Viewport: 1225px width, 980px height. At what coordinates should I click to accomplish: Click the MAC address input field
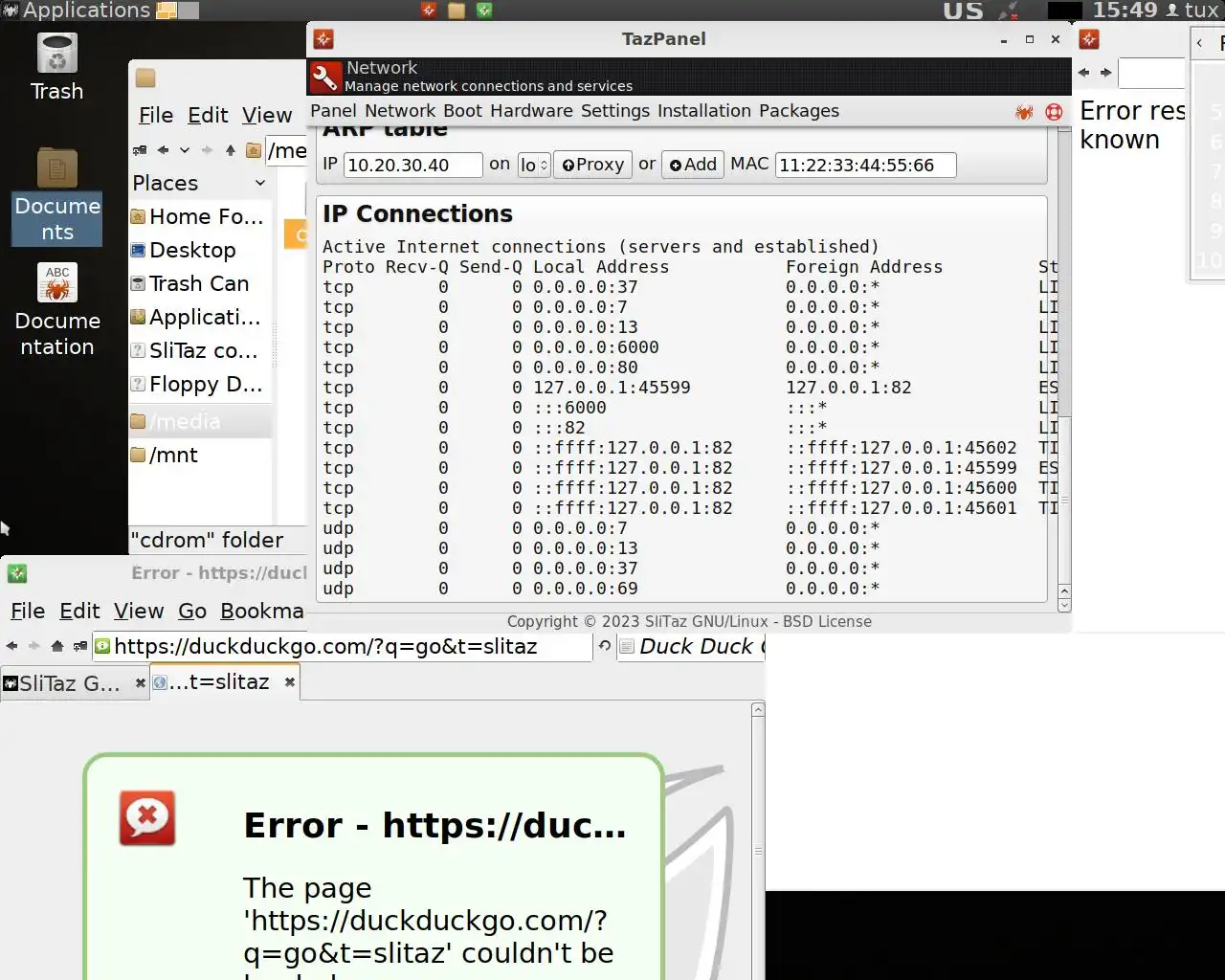pyautogui.click(x=865, y=165)
